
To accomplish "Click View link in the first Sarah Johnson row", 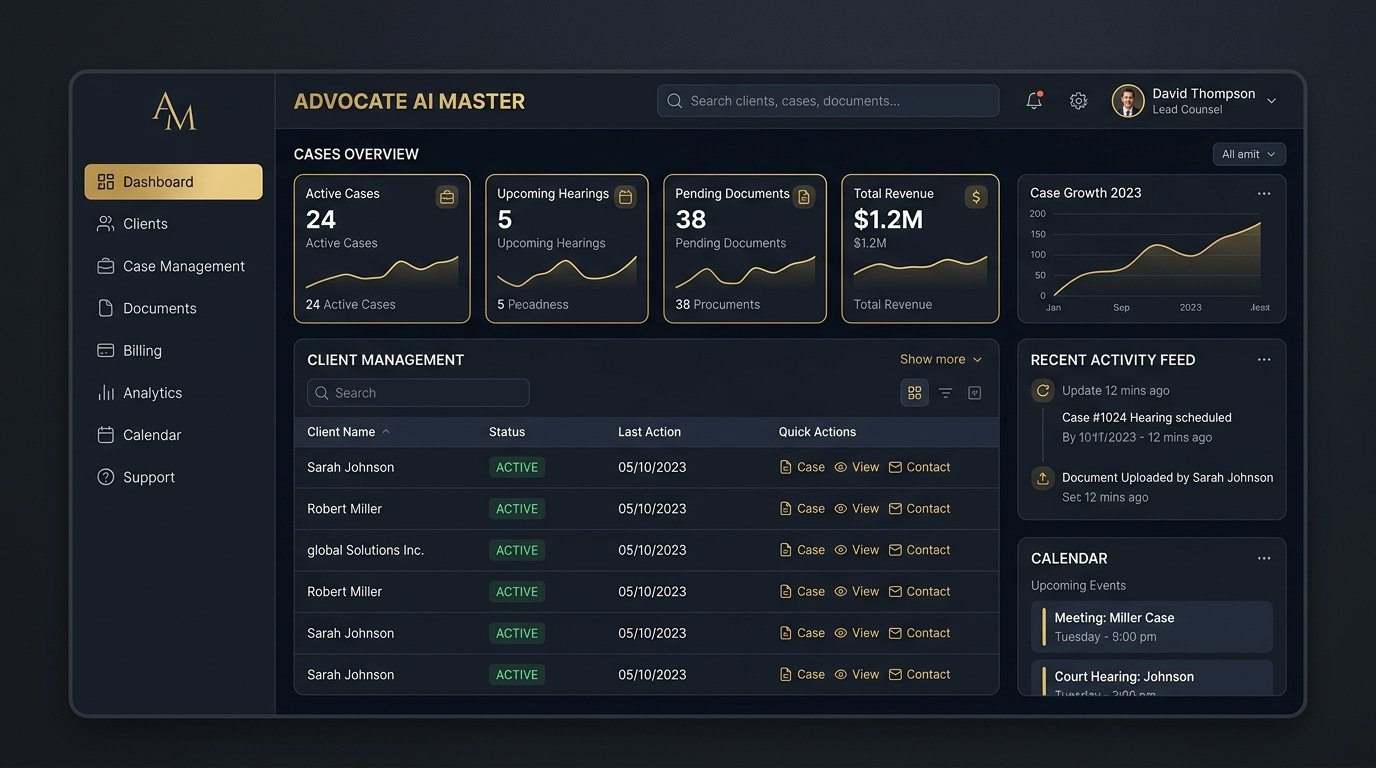I will click(x=857, y=467).
